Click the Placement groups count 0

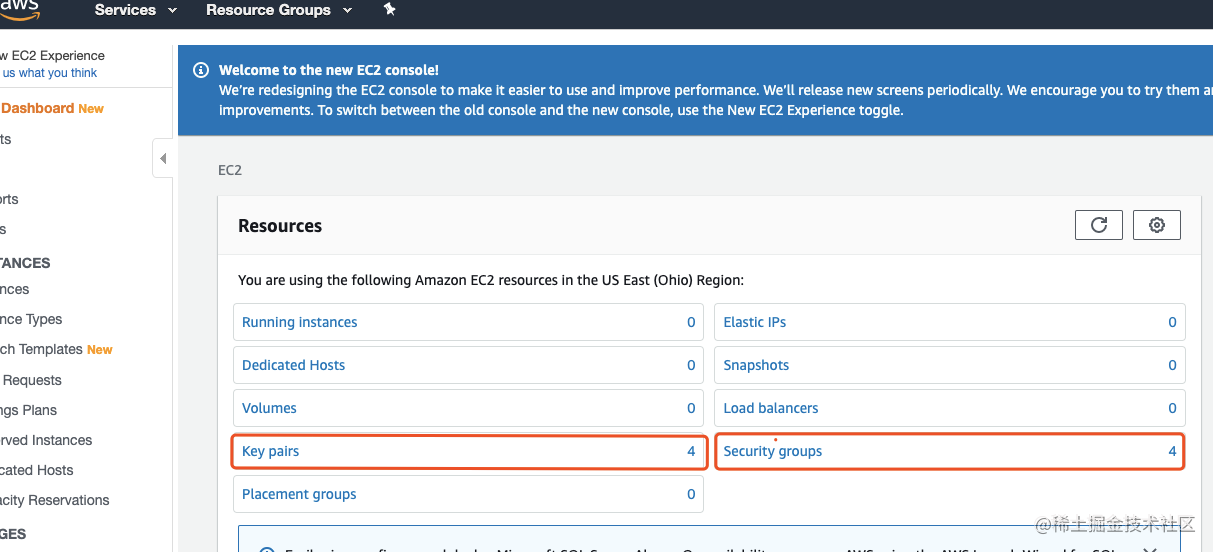click(691, 494)
